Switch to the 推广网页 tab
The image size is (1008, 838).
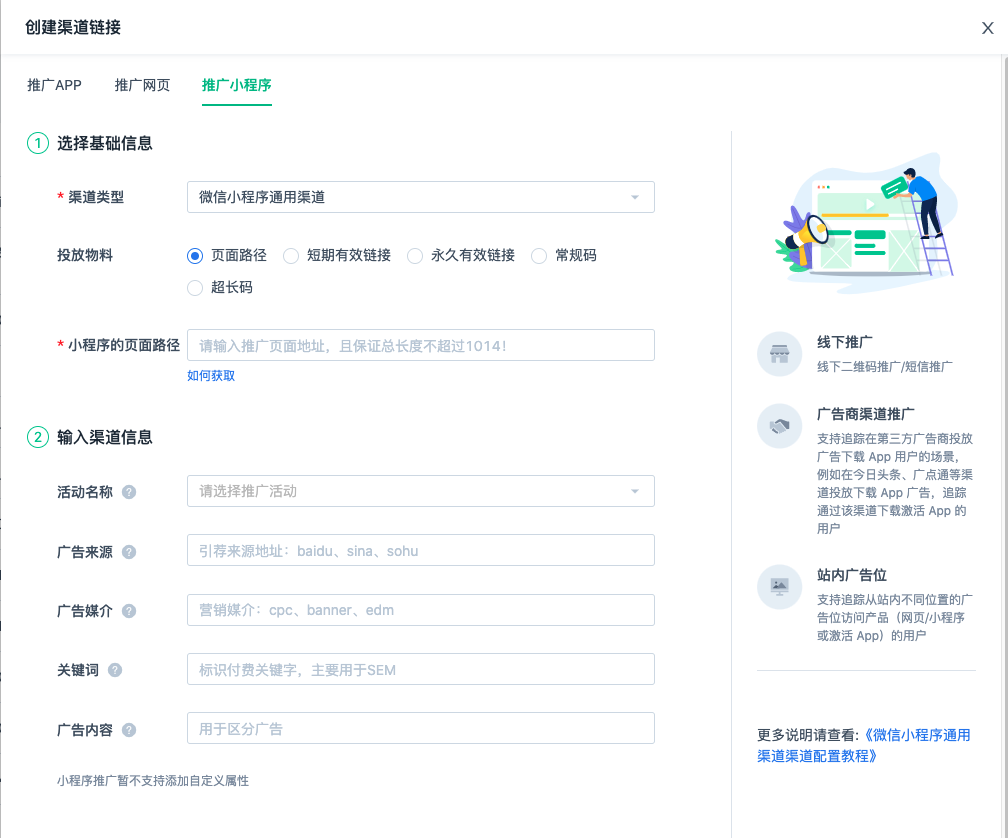[x=142, y=85]
